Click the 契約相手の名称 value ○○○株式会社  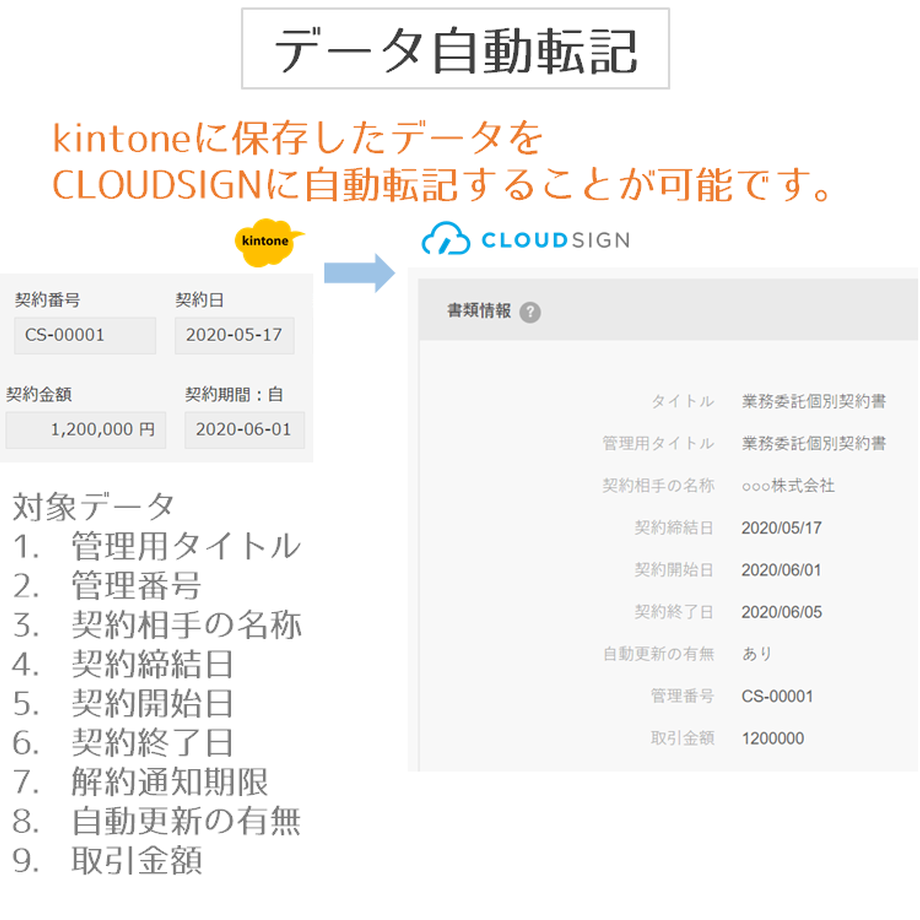point(788,486)
